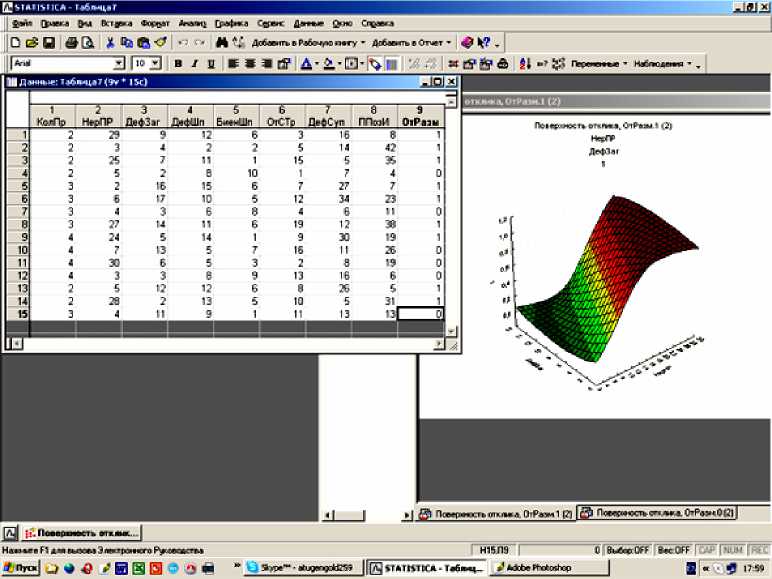772x579 pixels.
Task: Click the Пуск start button
Action: coord(21,568)
